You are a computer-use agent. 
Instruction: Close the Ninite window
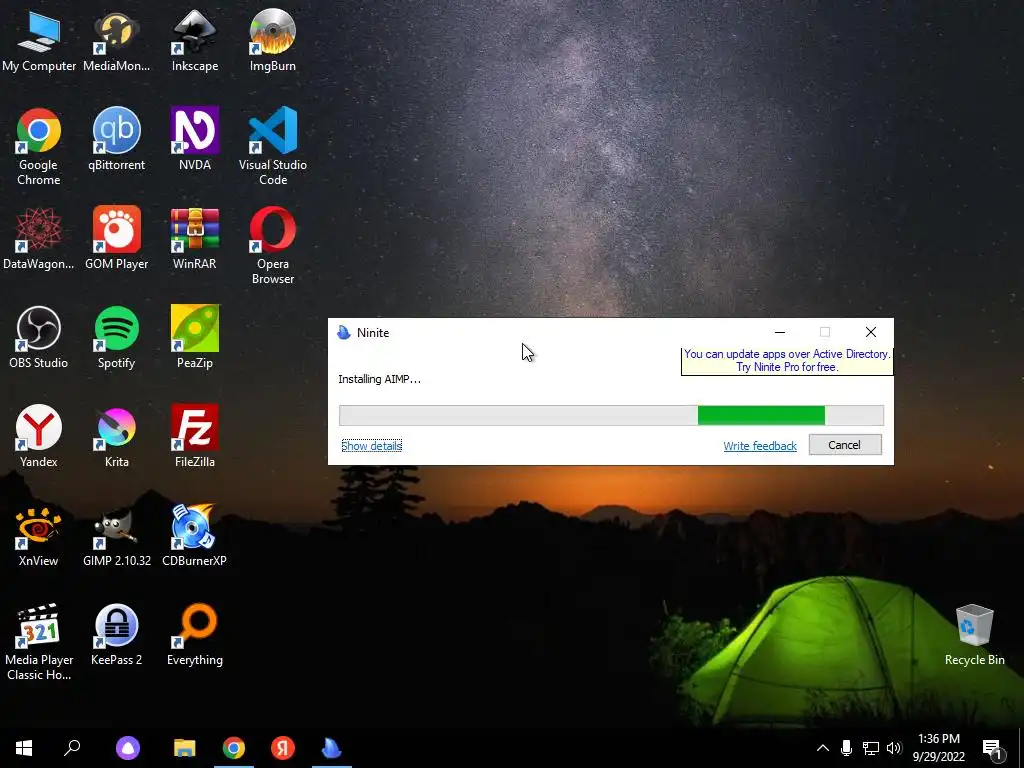(x=871, y=332)
